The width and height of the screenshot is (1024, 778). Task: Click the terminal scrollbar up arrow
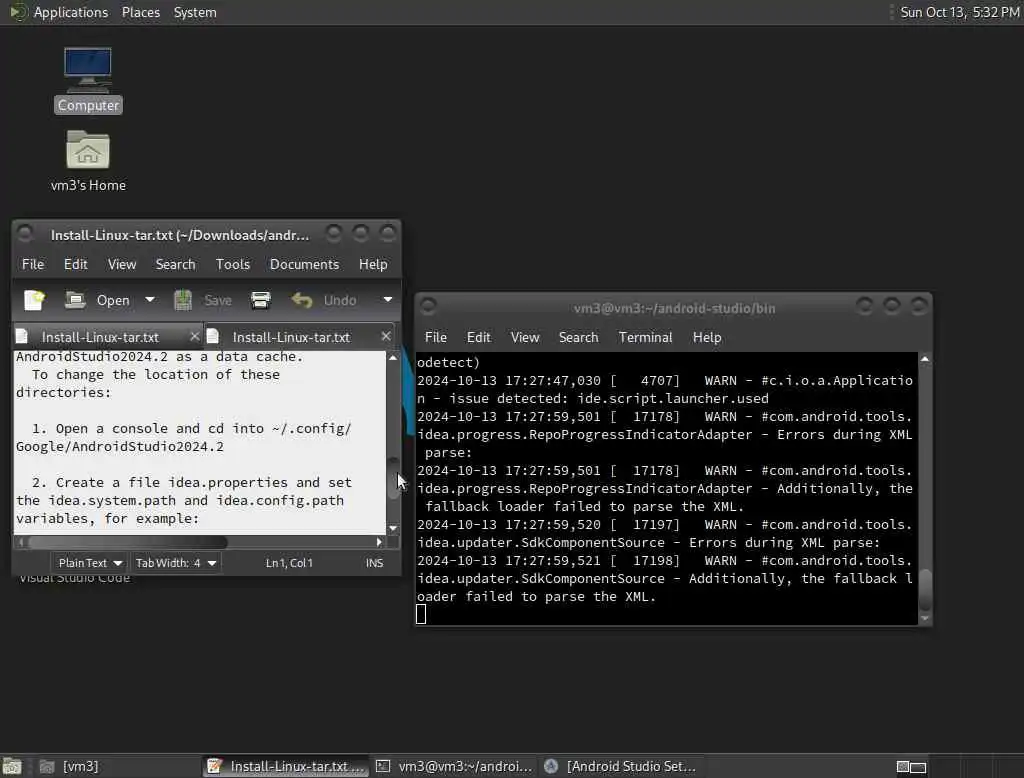click(x=925, y=359)
